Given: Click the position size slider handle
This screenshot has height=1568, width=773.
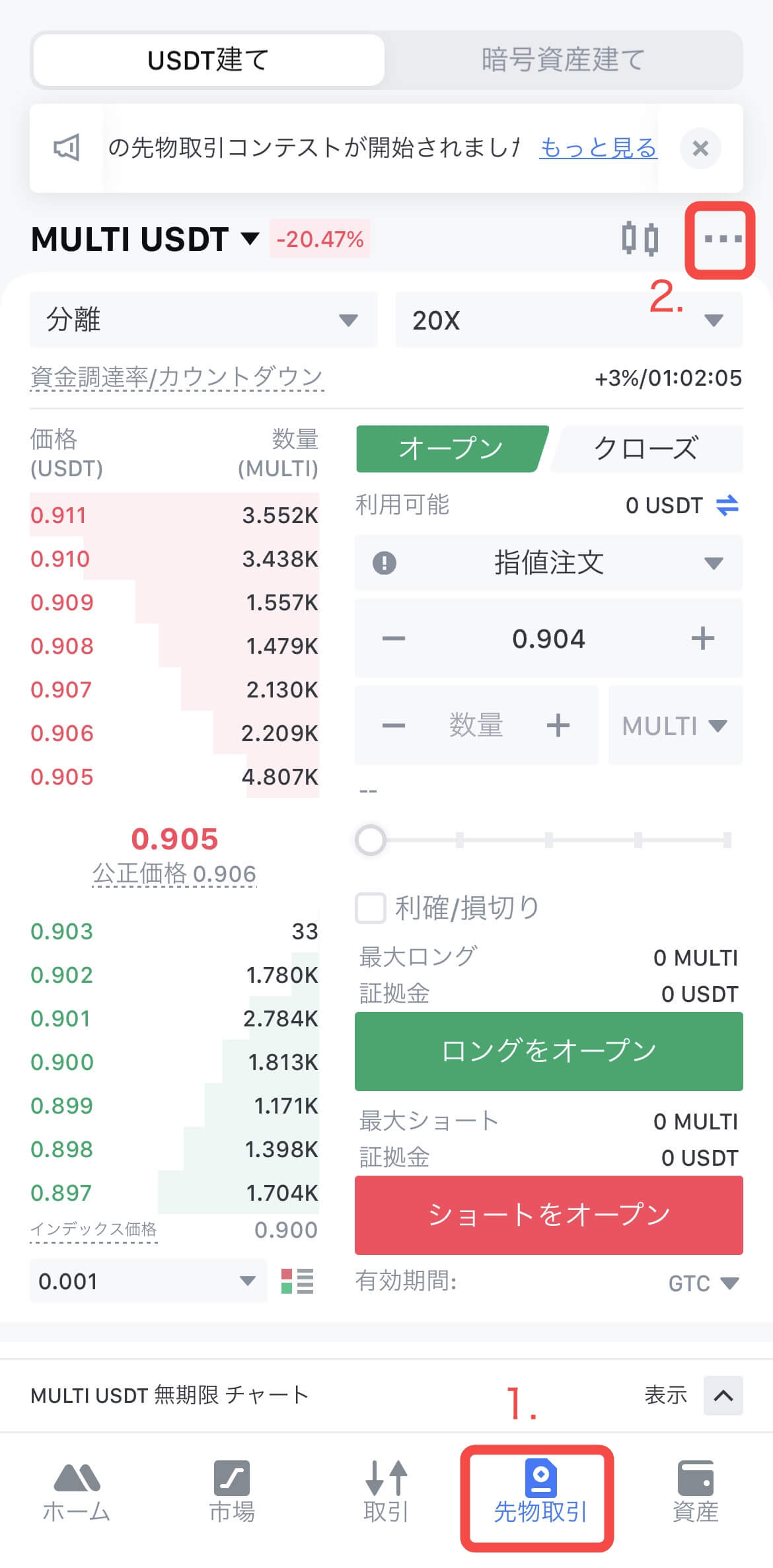Looking at the screenshot, I should pyautogui.click(x=371, y=840).
